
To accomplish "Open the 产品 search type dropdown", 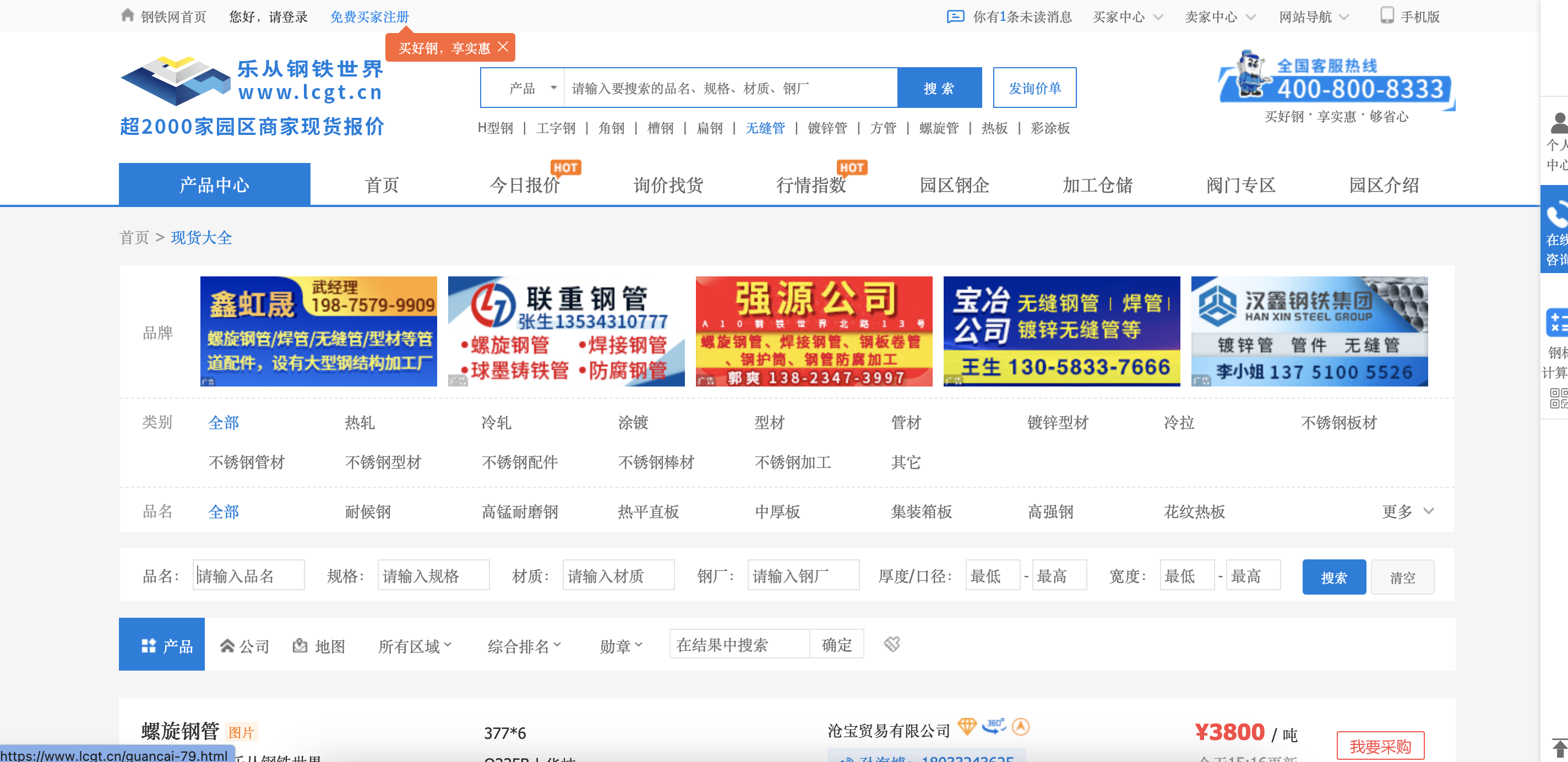I will click(x=524, y=88).
